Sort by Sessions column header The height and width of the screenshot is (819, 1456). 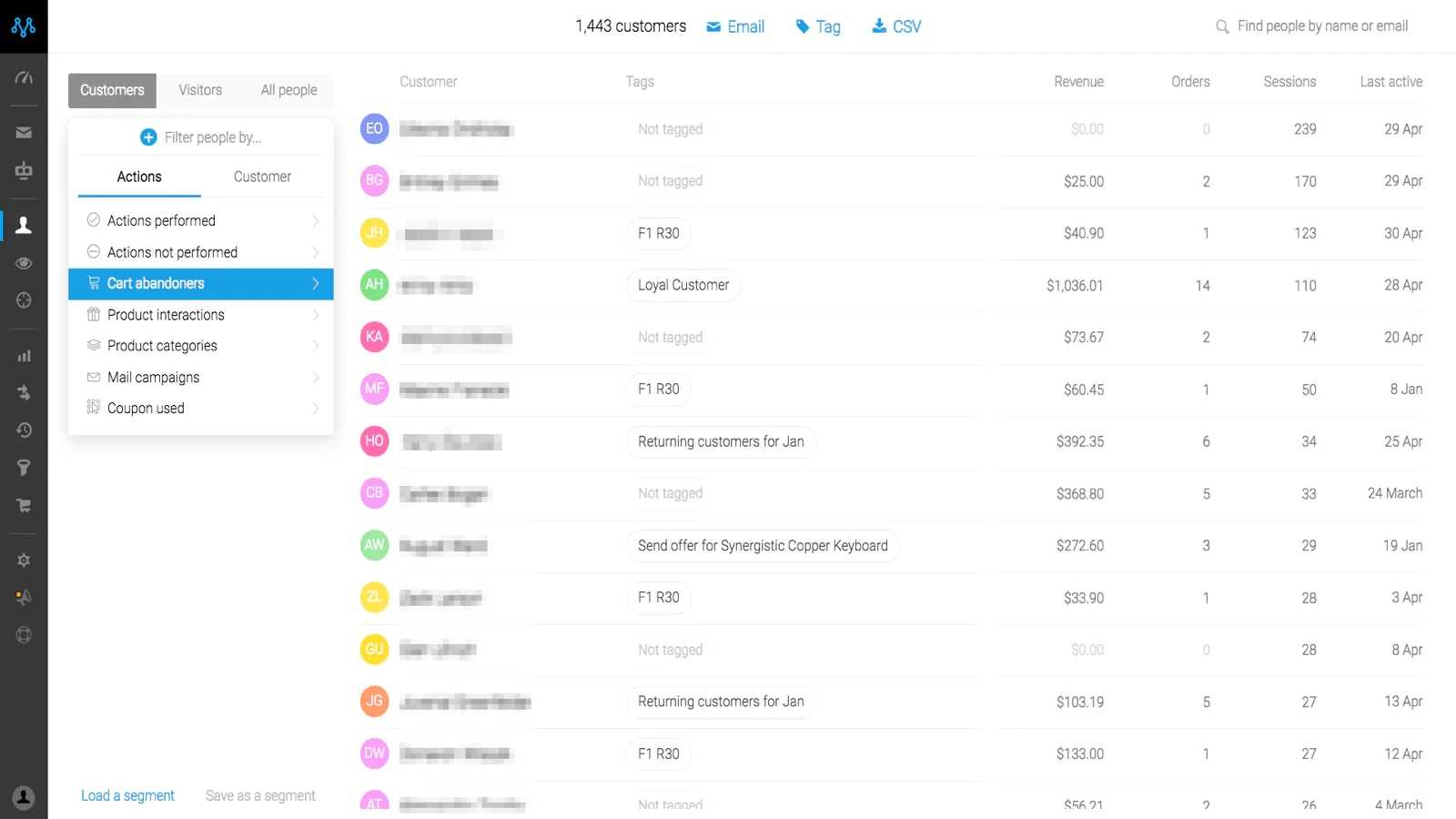1289,82
